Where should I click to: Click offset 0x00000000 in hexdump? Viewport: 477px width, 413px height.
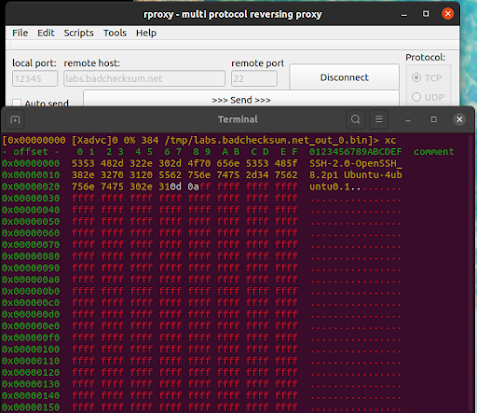pyautogui.click(x=31, y=163)
